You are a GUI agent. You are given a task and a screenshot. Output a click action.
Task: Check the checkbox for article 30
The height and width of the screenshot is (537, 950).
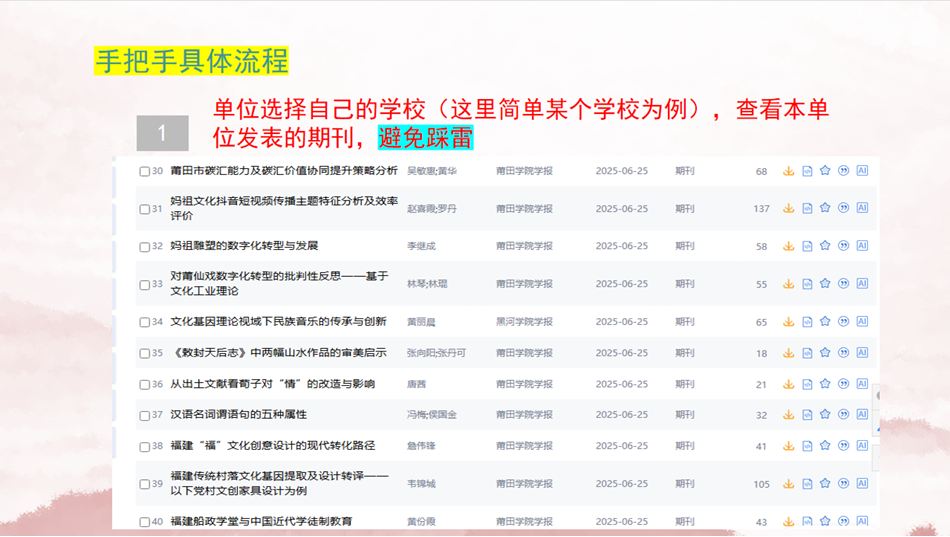point(145,172)
